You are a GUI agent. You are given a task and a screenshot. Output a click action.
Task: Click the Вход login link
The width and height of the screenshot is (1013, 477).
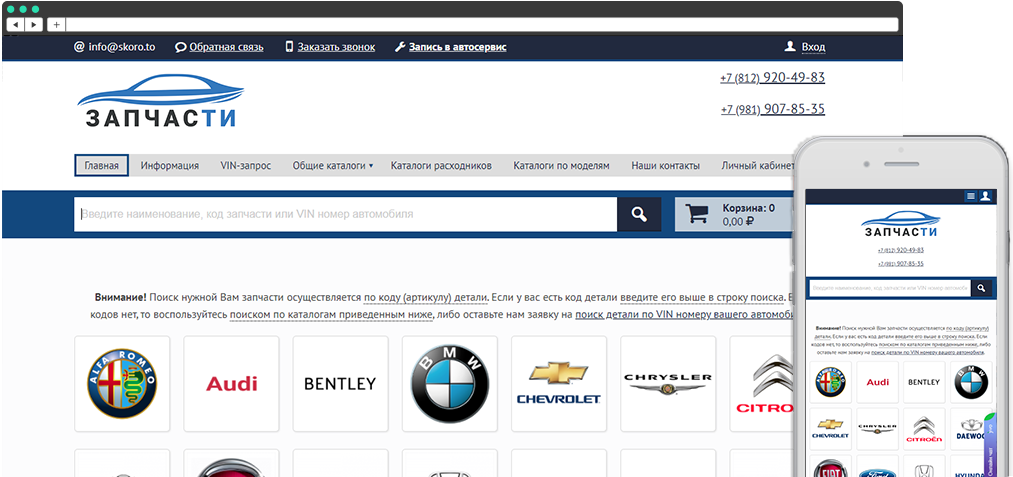pos(813,47)
